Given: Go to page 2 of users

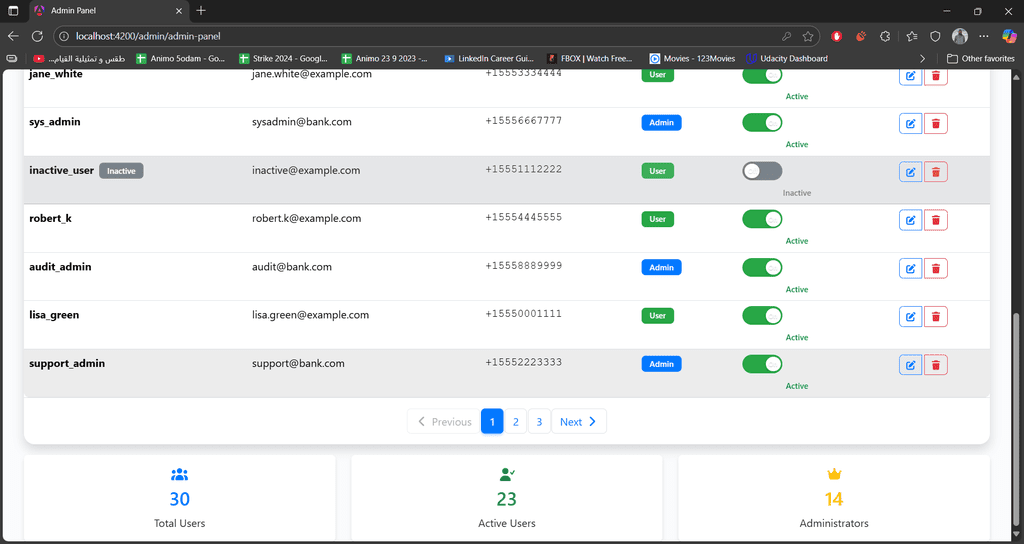Looking at the screenshot, I should 515,422.
